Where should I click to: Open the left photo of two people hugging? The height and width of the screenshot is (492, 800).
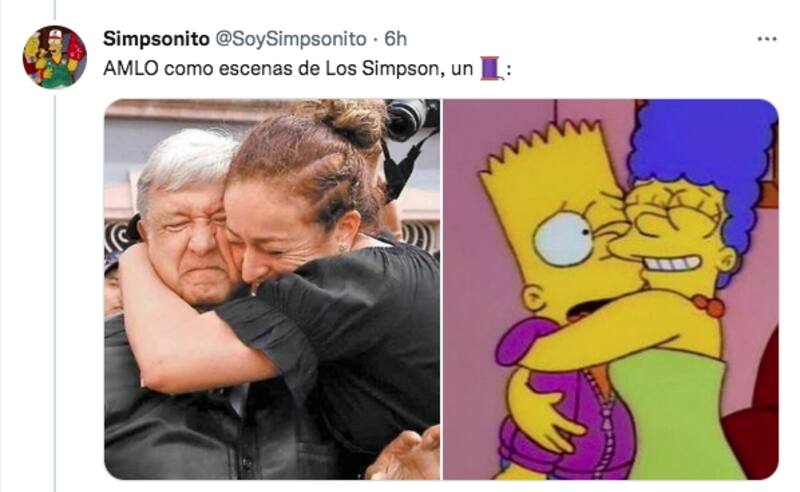pos(272,289)
